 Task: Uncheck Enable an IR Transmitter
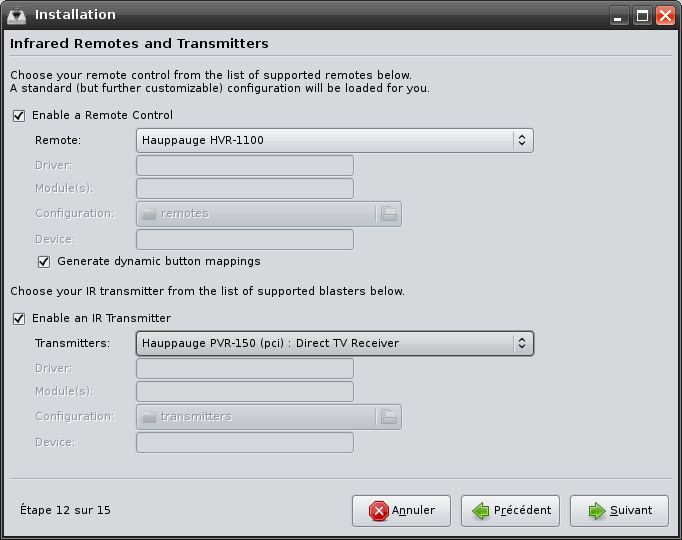19,319
